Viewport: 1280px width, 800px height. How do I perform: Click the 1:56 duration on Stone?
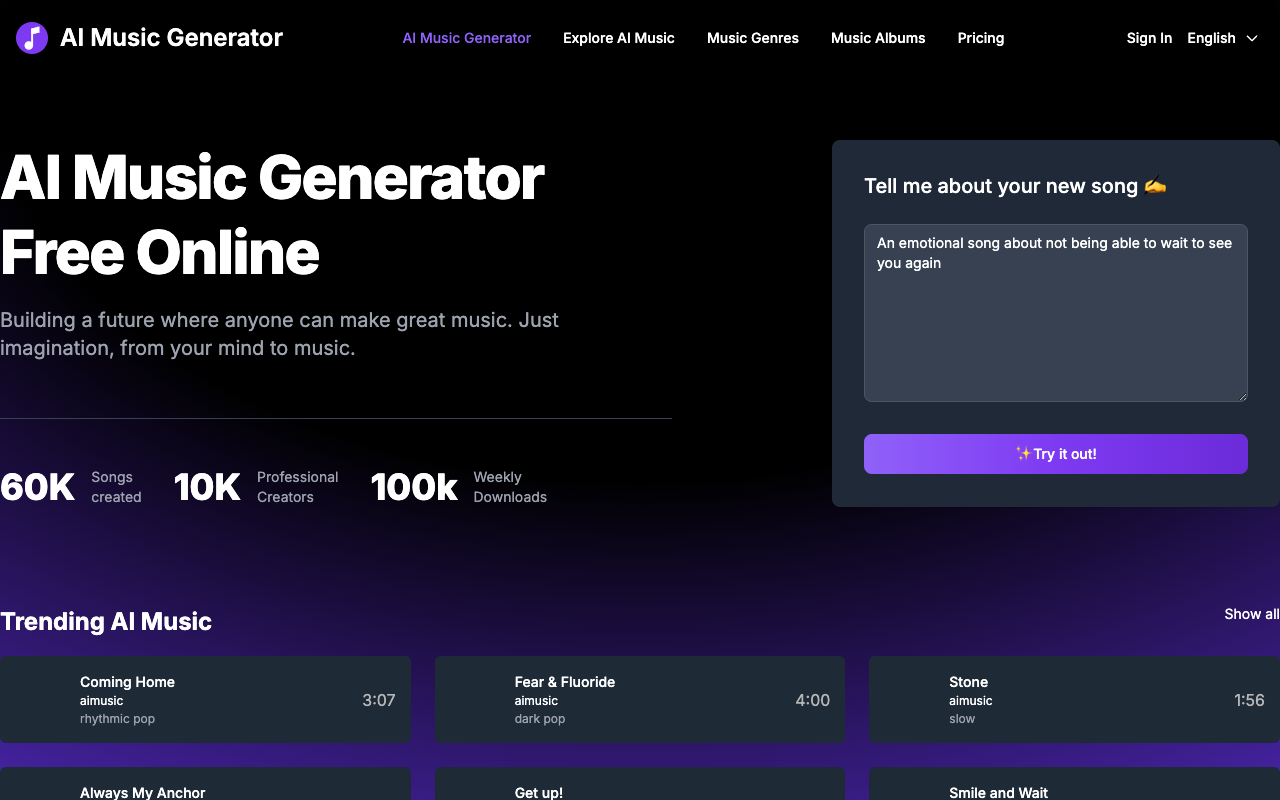click(x=1249, y=700)
